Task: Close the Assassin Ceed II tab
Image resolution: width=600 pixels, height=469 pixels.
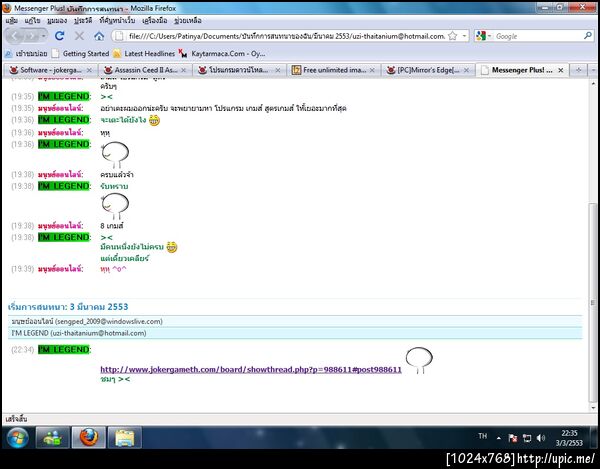Action: [x=184, y=70]
